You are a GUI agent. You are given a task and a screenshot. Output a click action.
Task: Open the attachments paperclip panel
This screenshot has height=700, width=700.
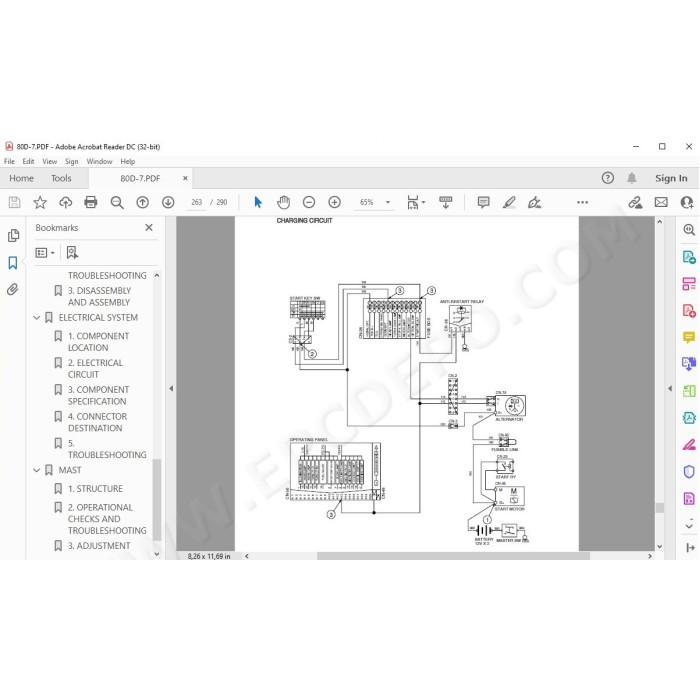click(12, 289)
